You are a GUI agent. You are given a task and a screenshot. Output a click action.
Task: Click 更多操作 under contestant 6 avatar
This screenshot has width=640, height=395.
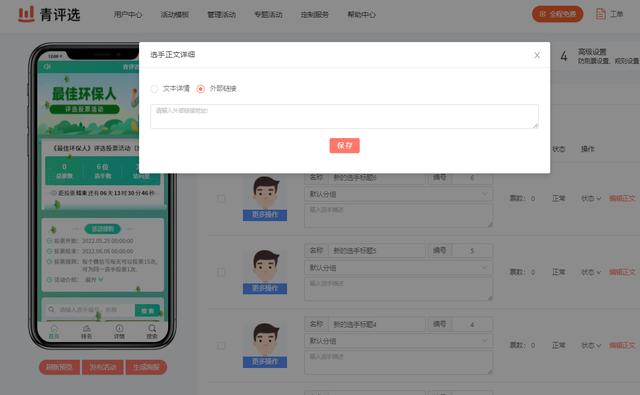tap(265, 215)
